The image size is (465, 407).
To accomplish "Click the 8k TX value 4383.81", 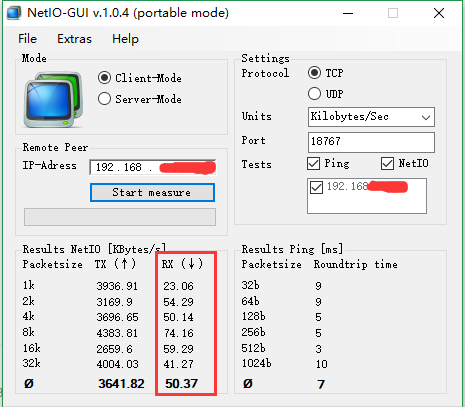I will click(117, 333).
